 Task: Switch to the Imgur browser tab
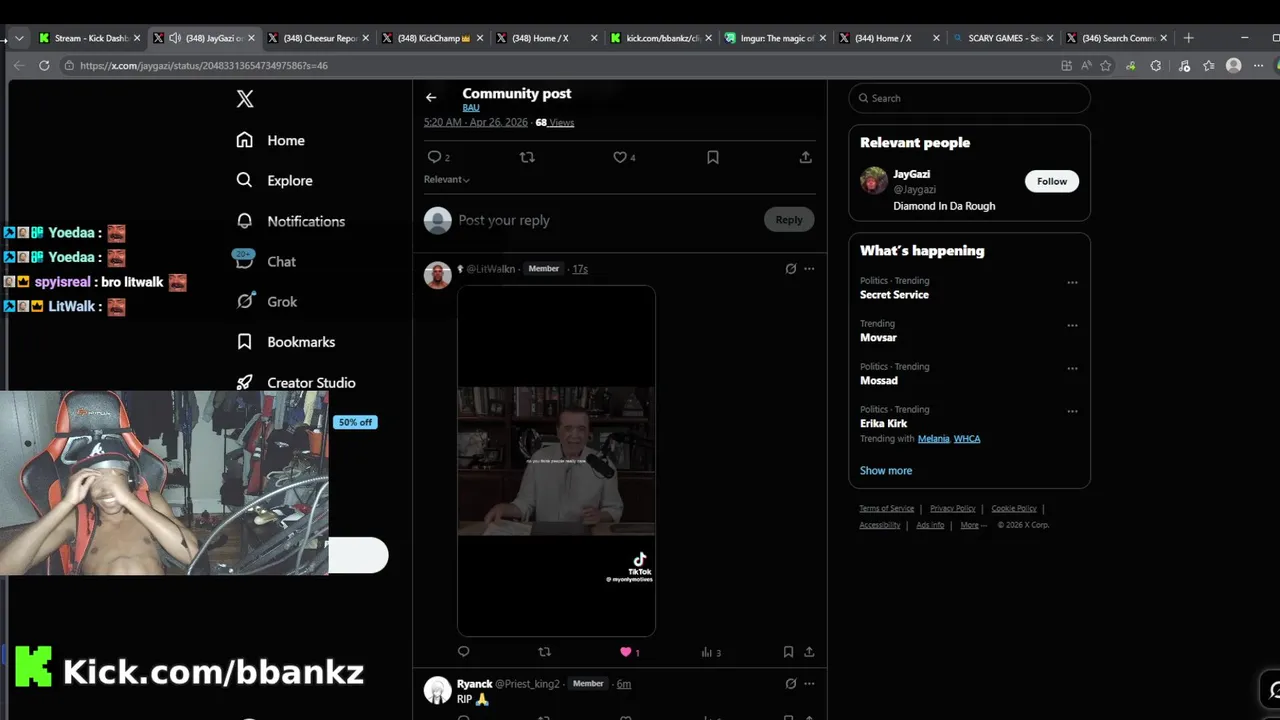(x=776, y=38)
